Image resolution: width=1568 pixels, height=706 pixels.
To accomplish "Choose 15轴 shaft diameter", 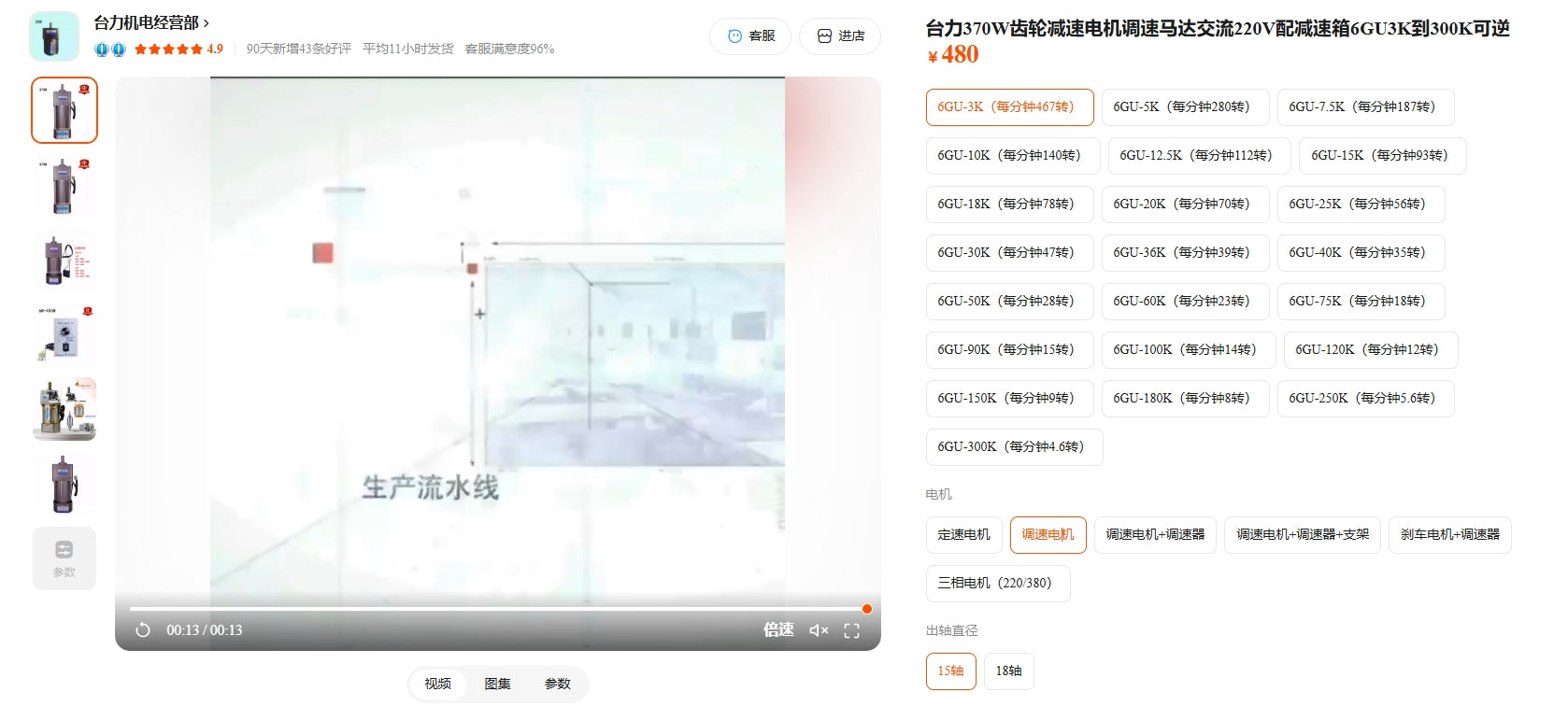I will point(951,671).
